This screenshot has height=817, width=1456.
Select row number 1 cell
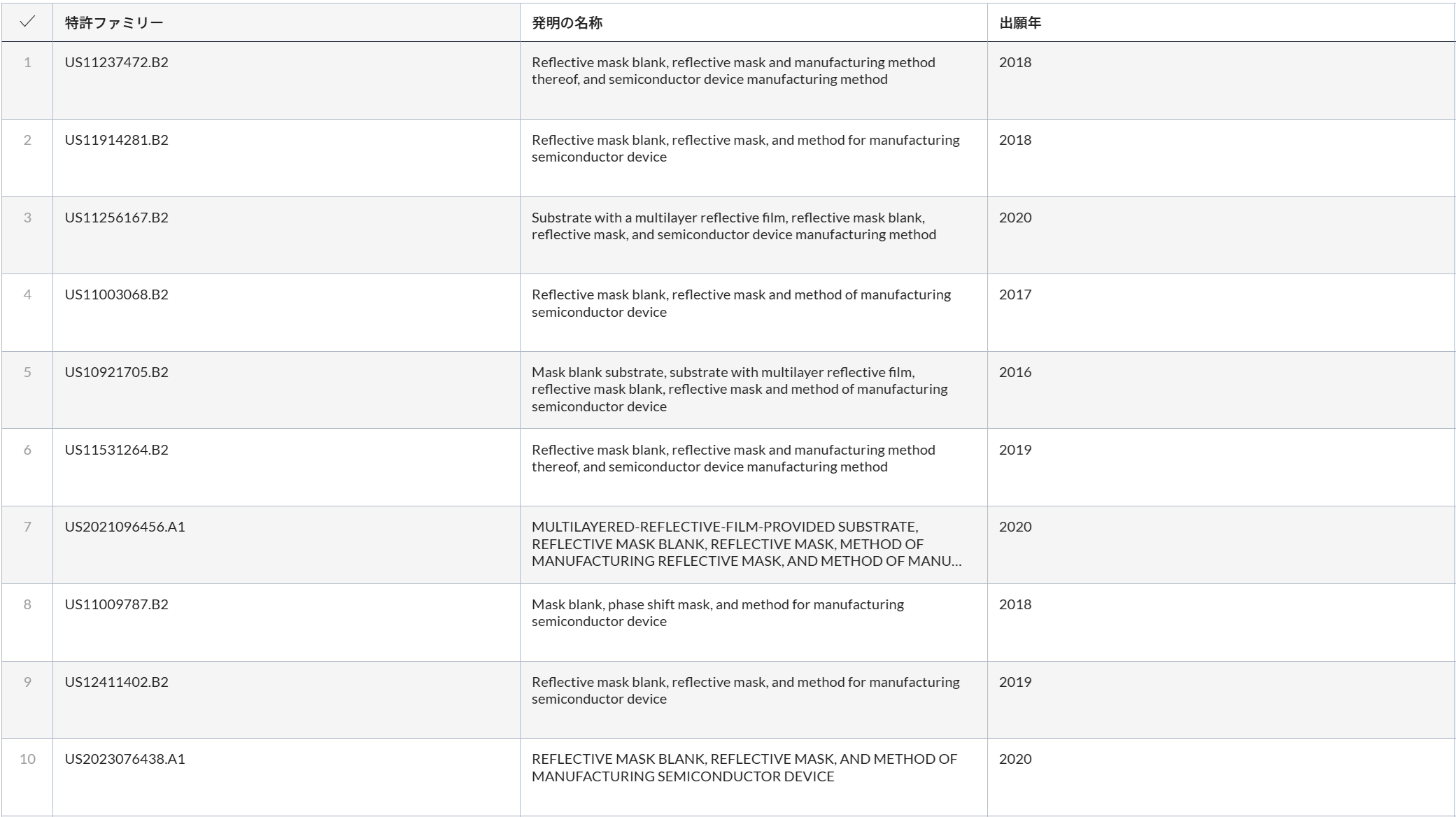click(27, 62)
